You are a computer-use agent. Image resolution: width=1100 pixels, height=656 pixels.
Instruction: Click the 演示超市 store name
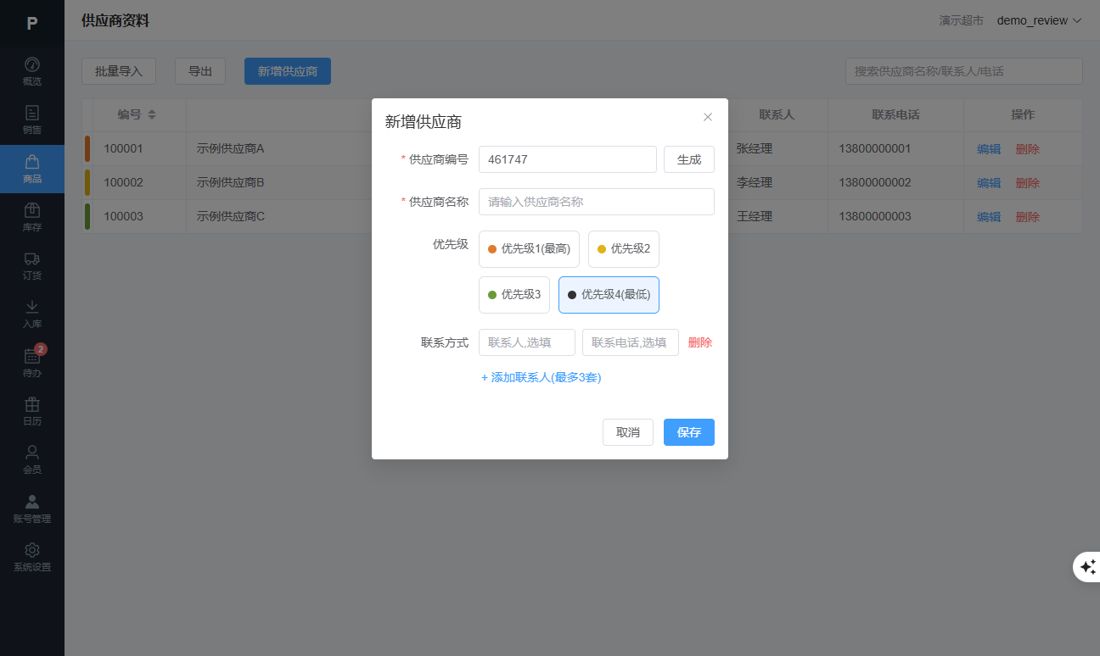point(961,20)
